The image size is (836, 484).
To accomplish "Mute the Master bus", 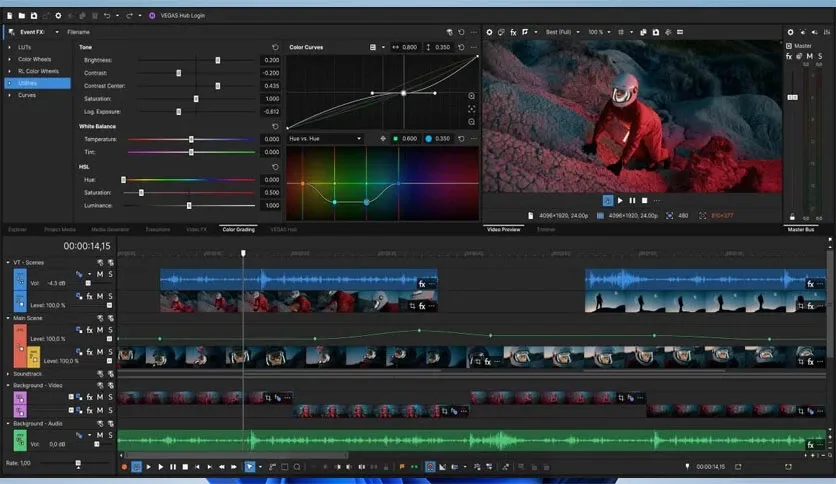I will click(x=810, y=56).
